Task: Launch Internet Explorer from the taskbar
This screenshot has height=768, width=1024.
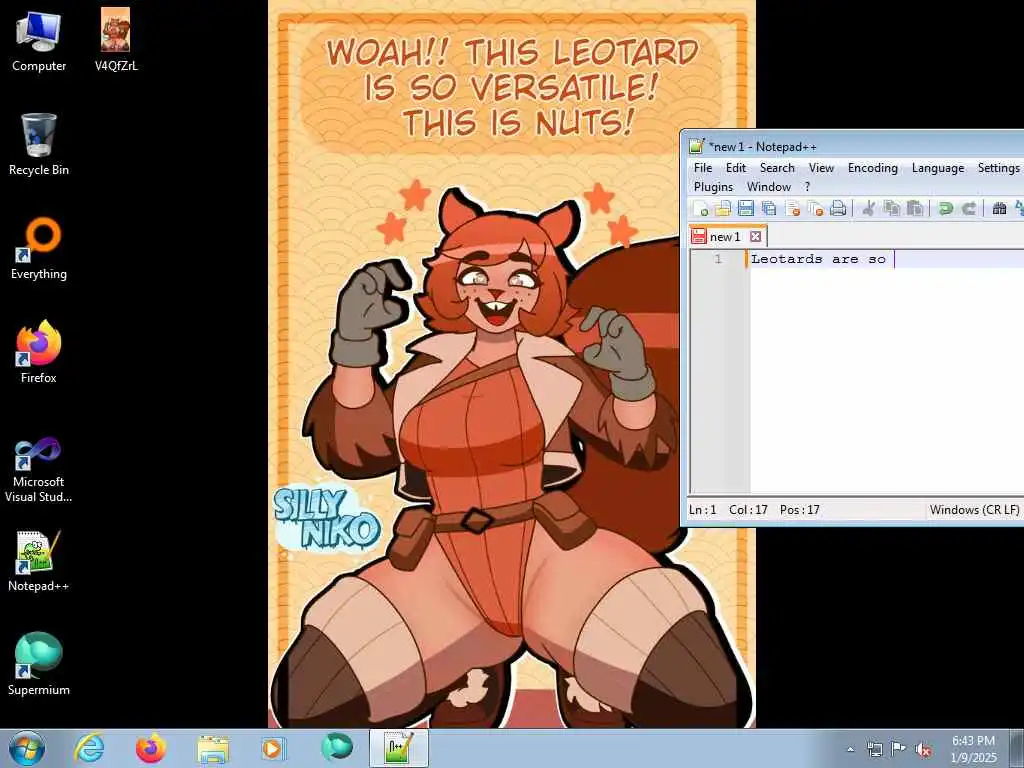Action: (x=89, y=748)
